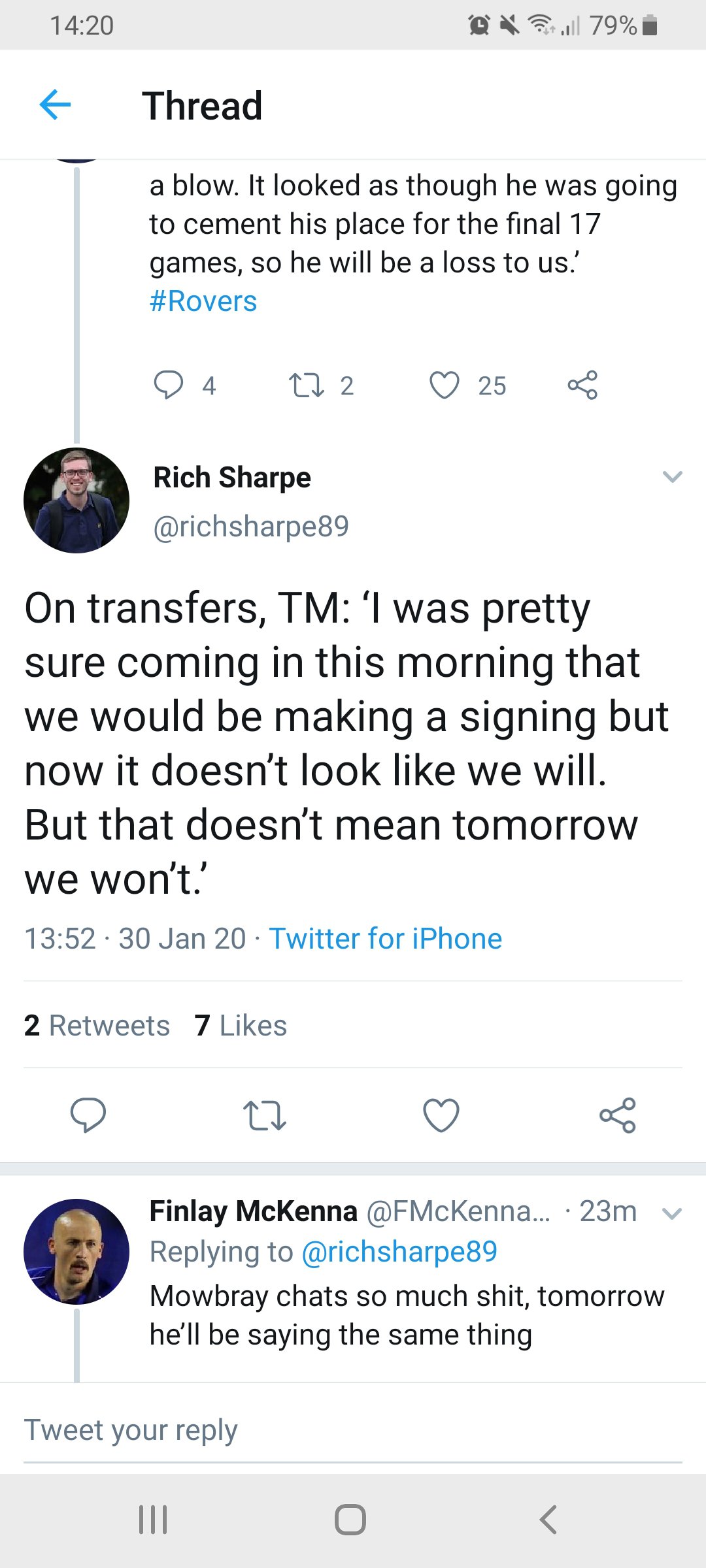Reply to Rich Sharpe's transfers tweet
This screenshot has height=1568, width=706.
pyautogui.click(x=88, y=1115)
